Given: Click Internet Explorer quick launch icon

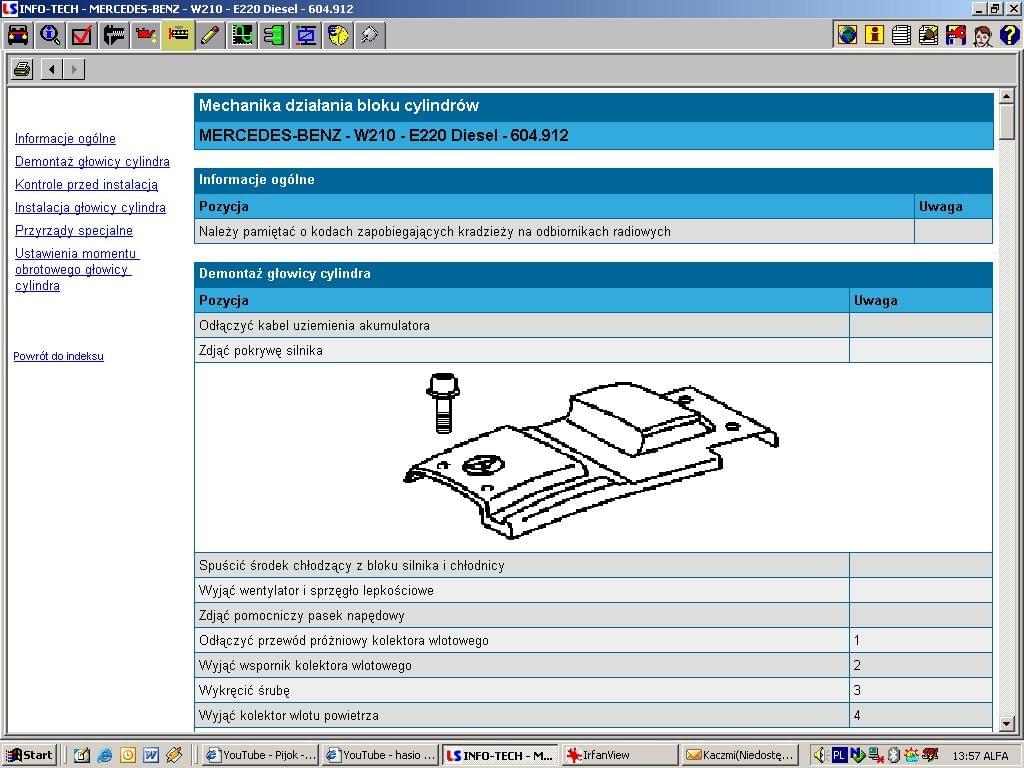Looking at the screenshot, I should tap(104, 756).
